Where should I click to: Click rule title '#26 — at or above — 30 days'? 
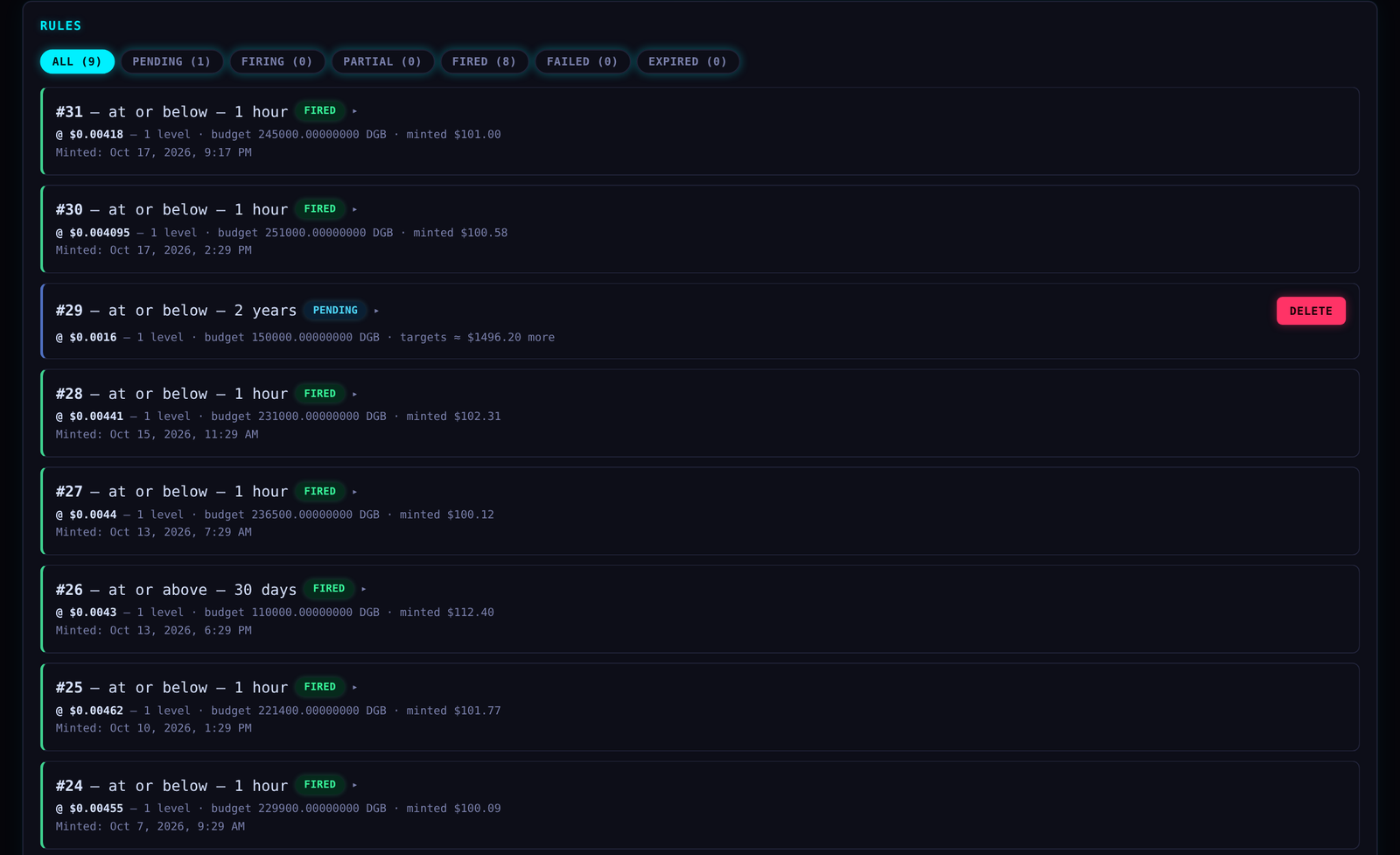[x=176, y=590]
